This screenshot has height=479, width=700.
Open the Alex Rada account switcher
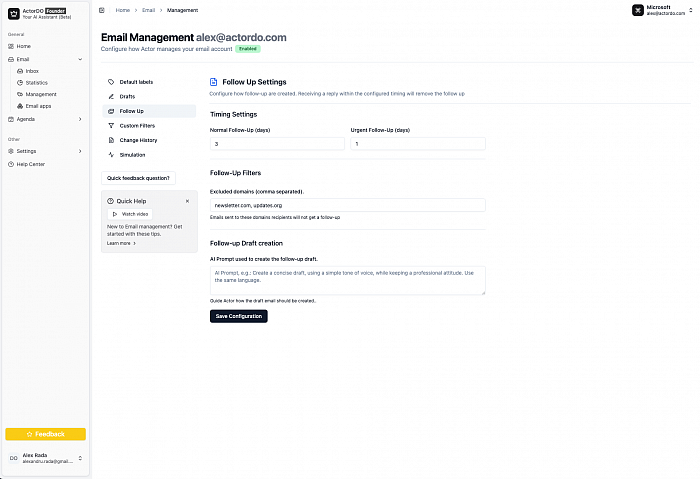click(79, 457)
